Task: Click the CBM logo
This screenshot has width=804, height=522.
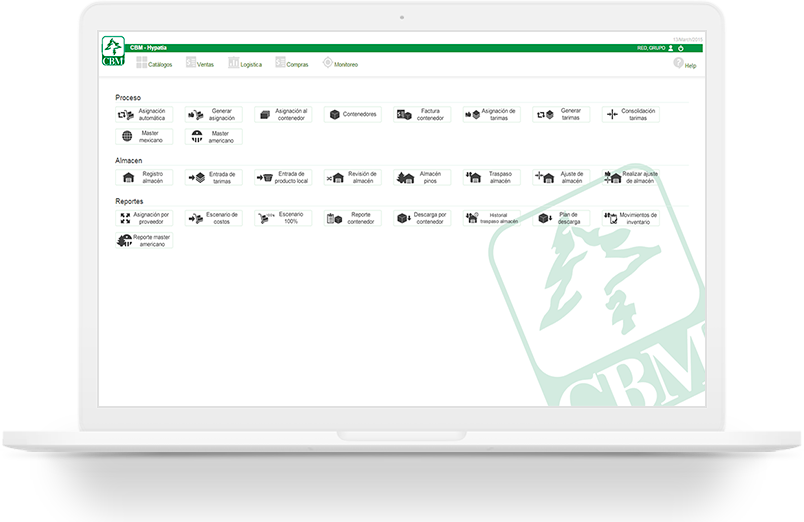Action: [113, 51]
